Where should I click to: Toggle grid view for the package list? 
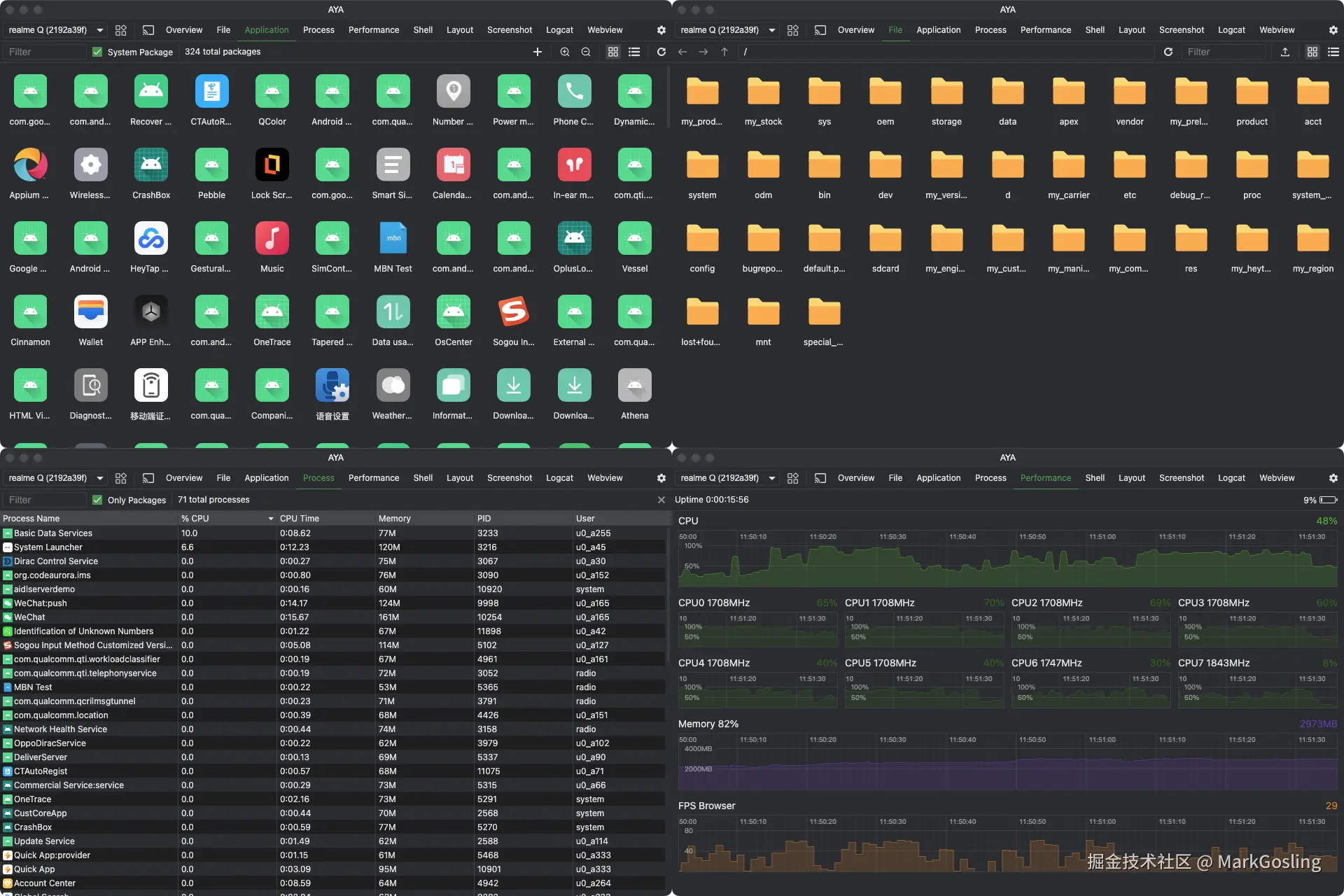click(613, 52)
